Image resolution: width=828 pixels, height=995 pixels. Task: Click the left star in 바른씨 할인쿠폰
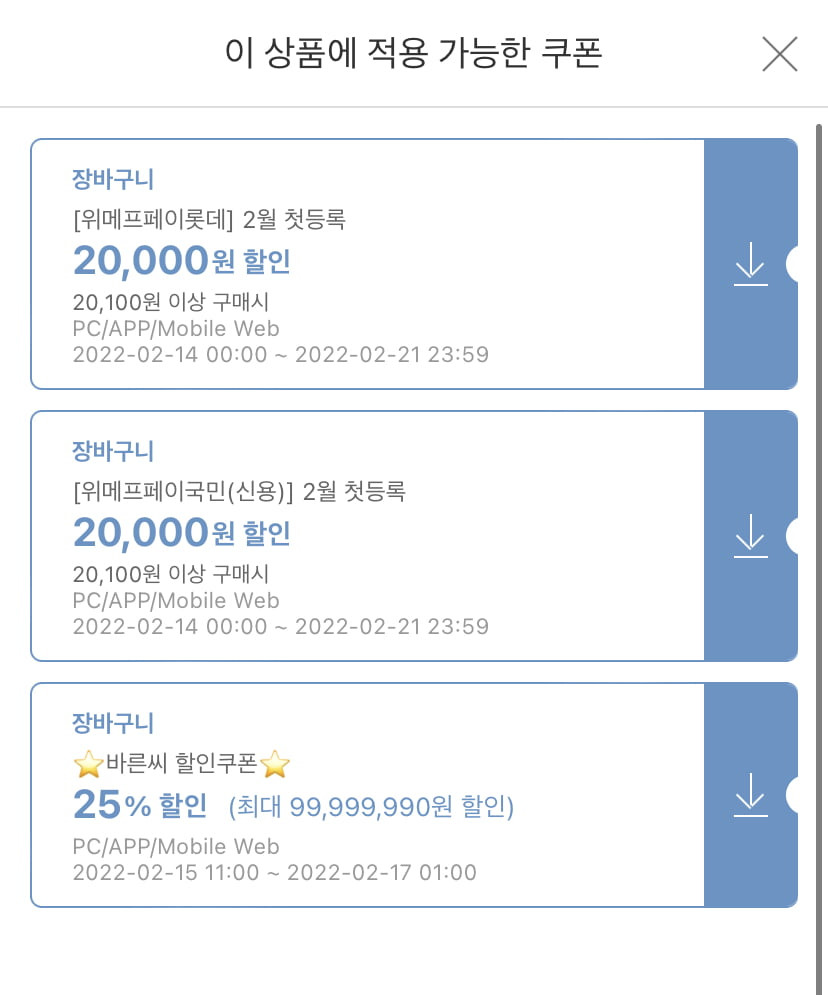tap(88, 763)
